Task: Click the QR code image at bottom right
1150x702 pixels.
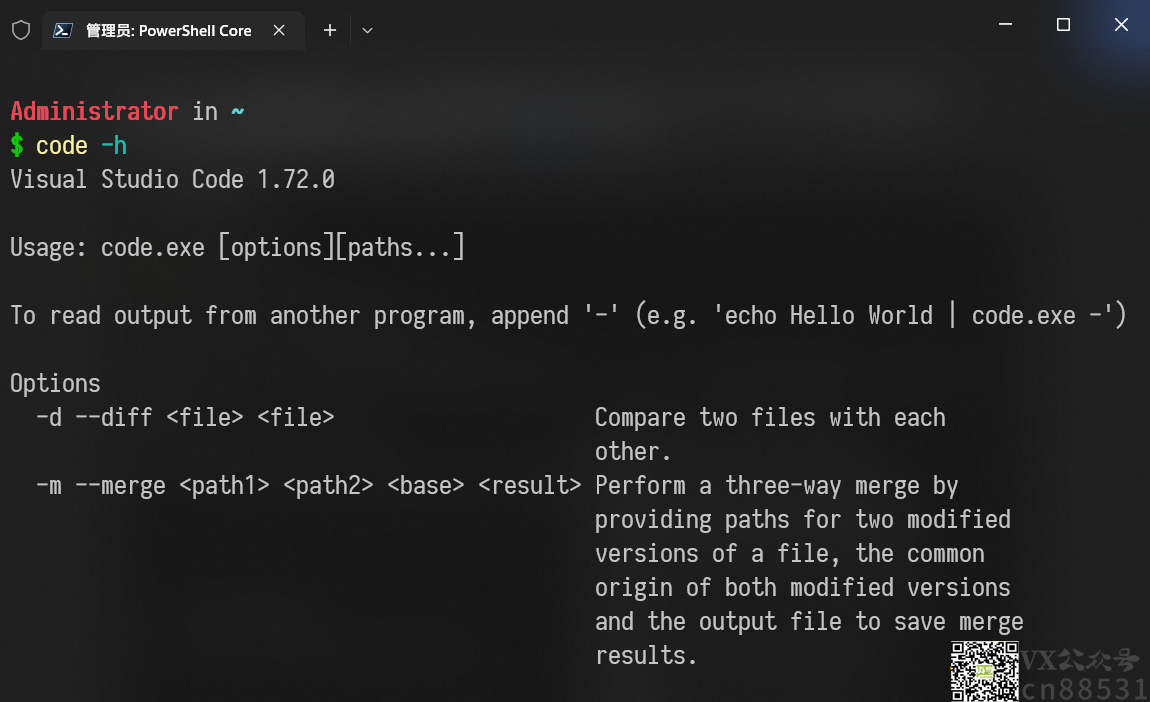Action: click(984, 671)
